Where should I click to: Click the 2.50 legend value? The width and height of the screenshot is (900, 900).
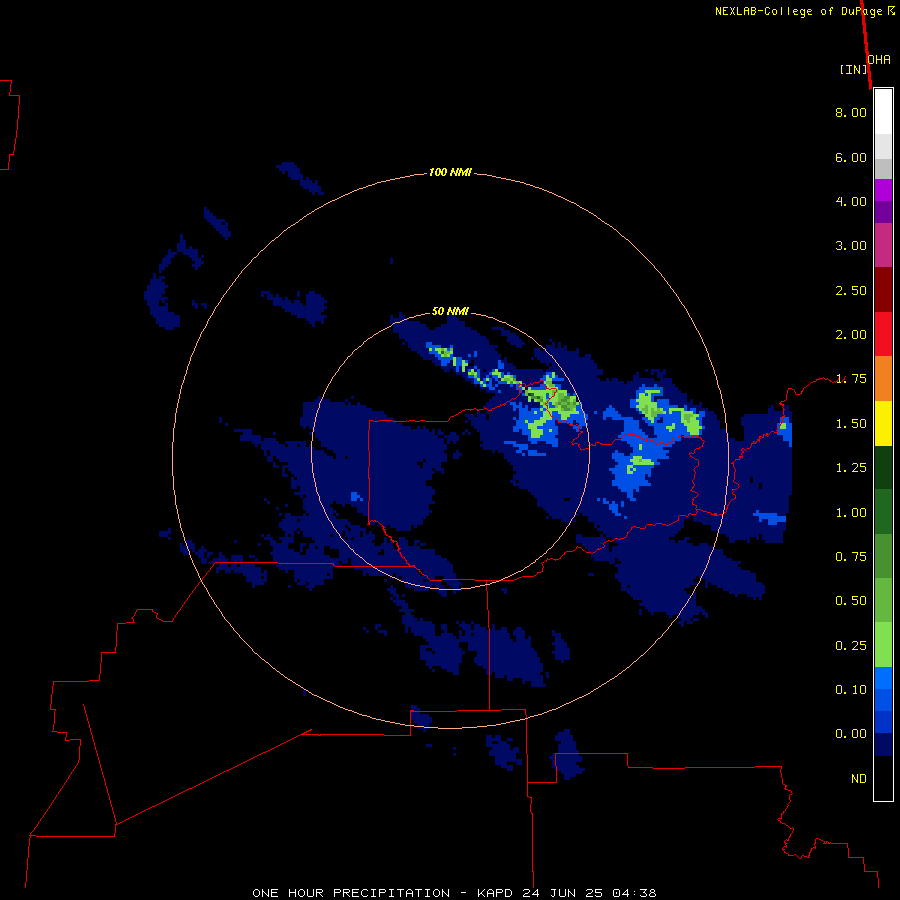click(851, 290)
